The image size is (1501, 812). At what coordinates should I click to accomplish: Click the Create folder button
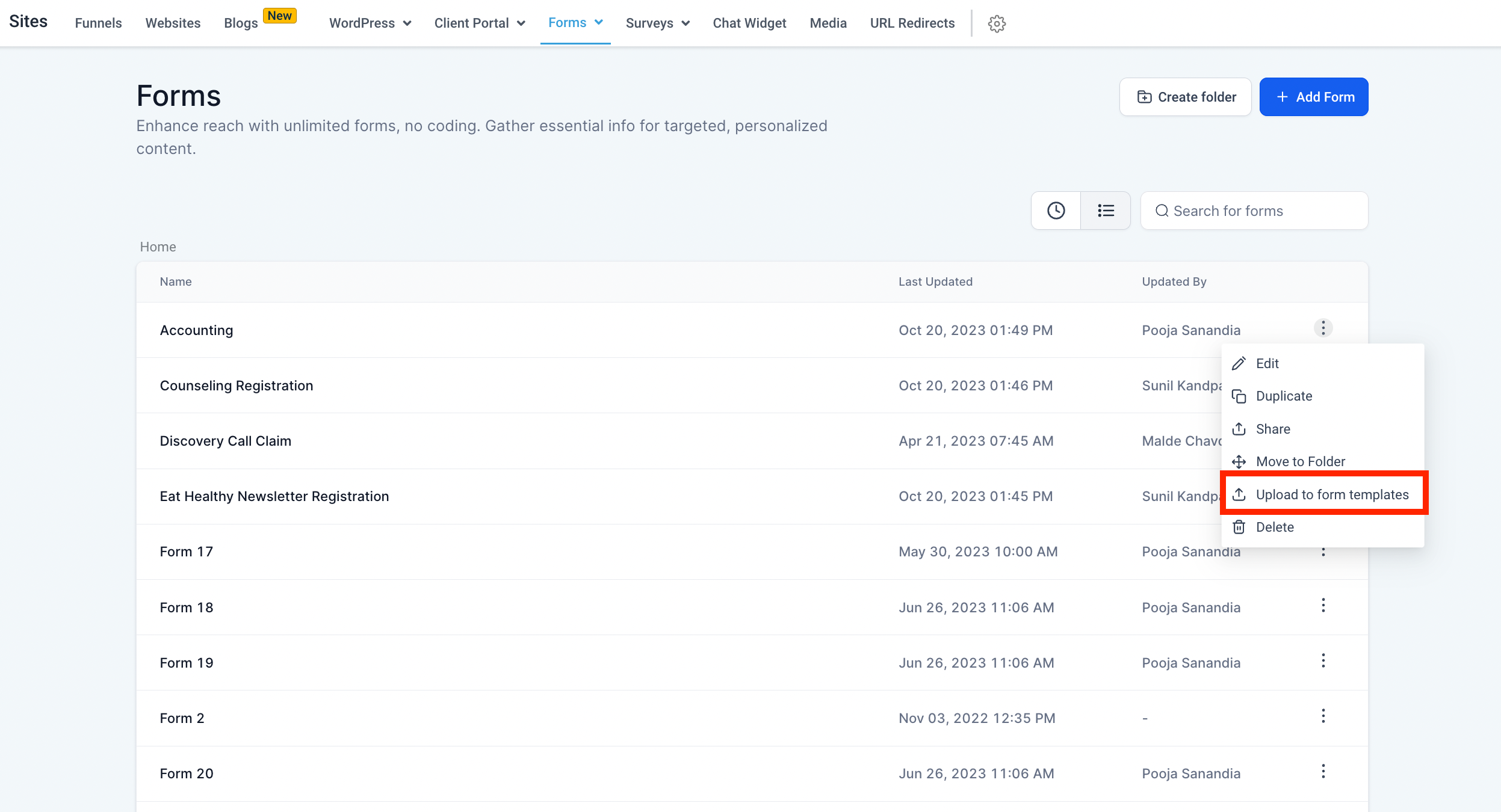[1185, 97]
